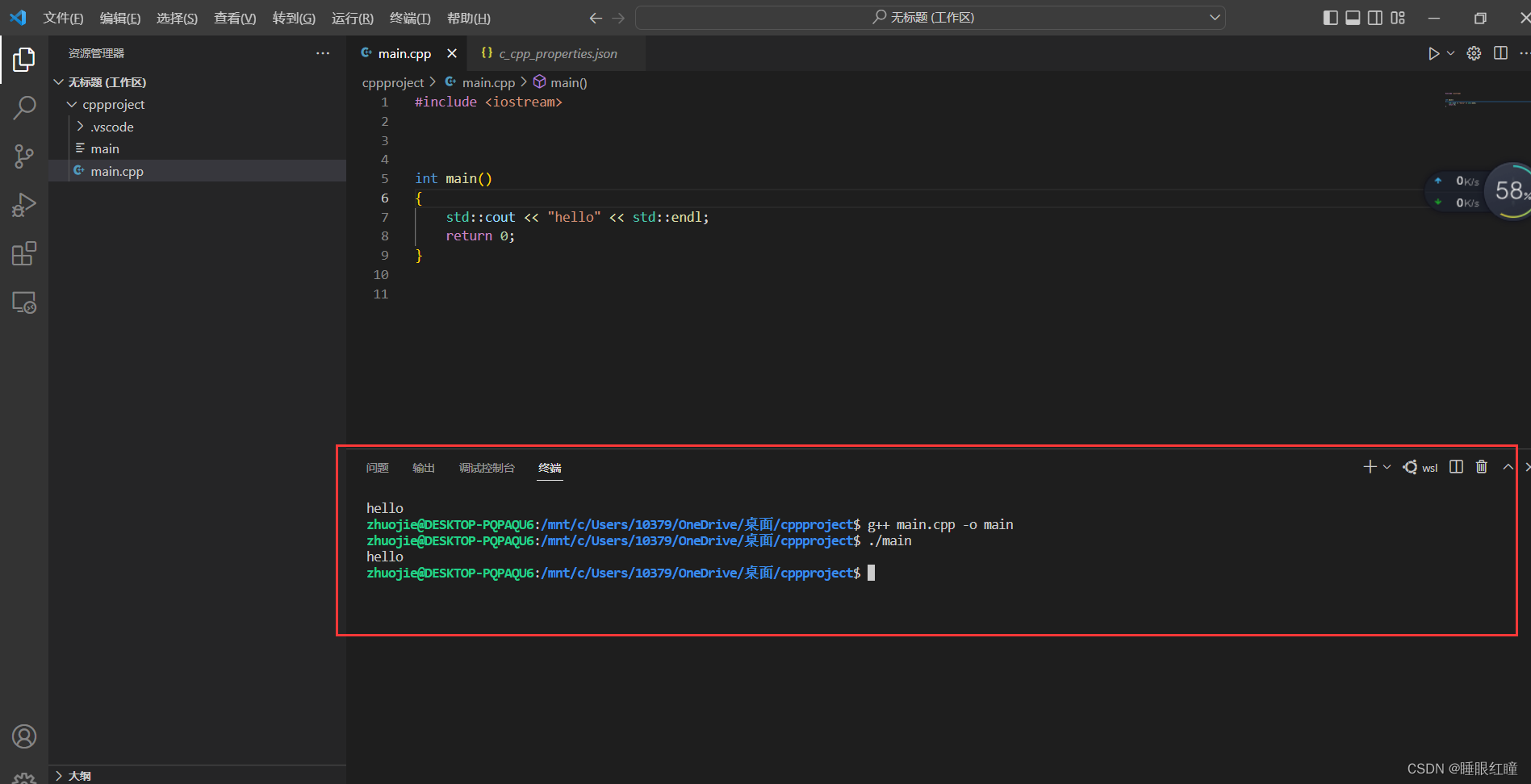Image resolution: width=1531 pixels, height=784 pixels.
Task: Kill terminal with the trash icon
Action: pos(1482,467)
